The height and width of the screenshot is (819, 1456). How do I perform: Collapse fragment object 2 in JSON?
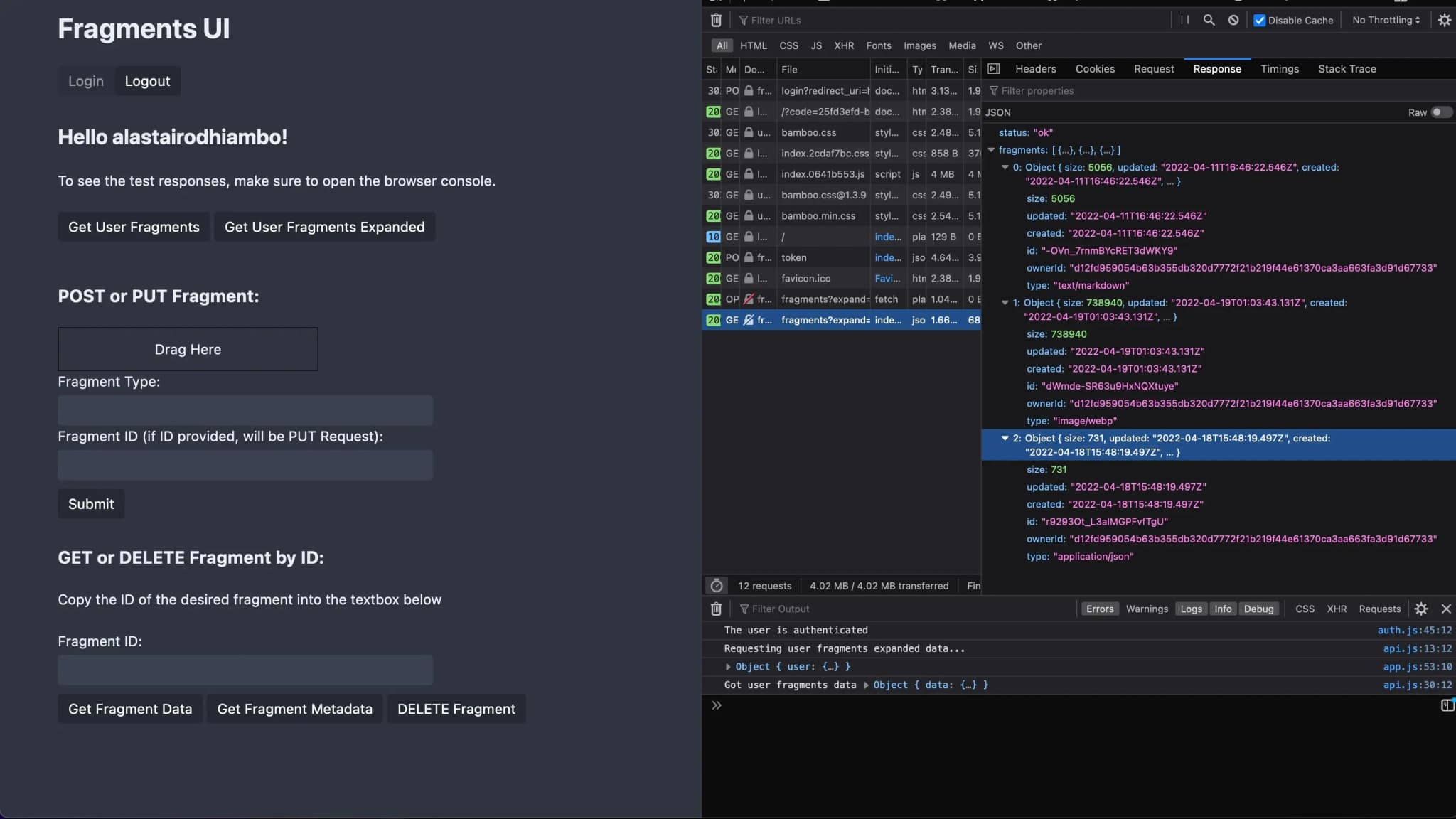tap(1005, 439)
